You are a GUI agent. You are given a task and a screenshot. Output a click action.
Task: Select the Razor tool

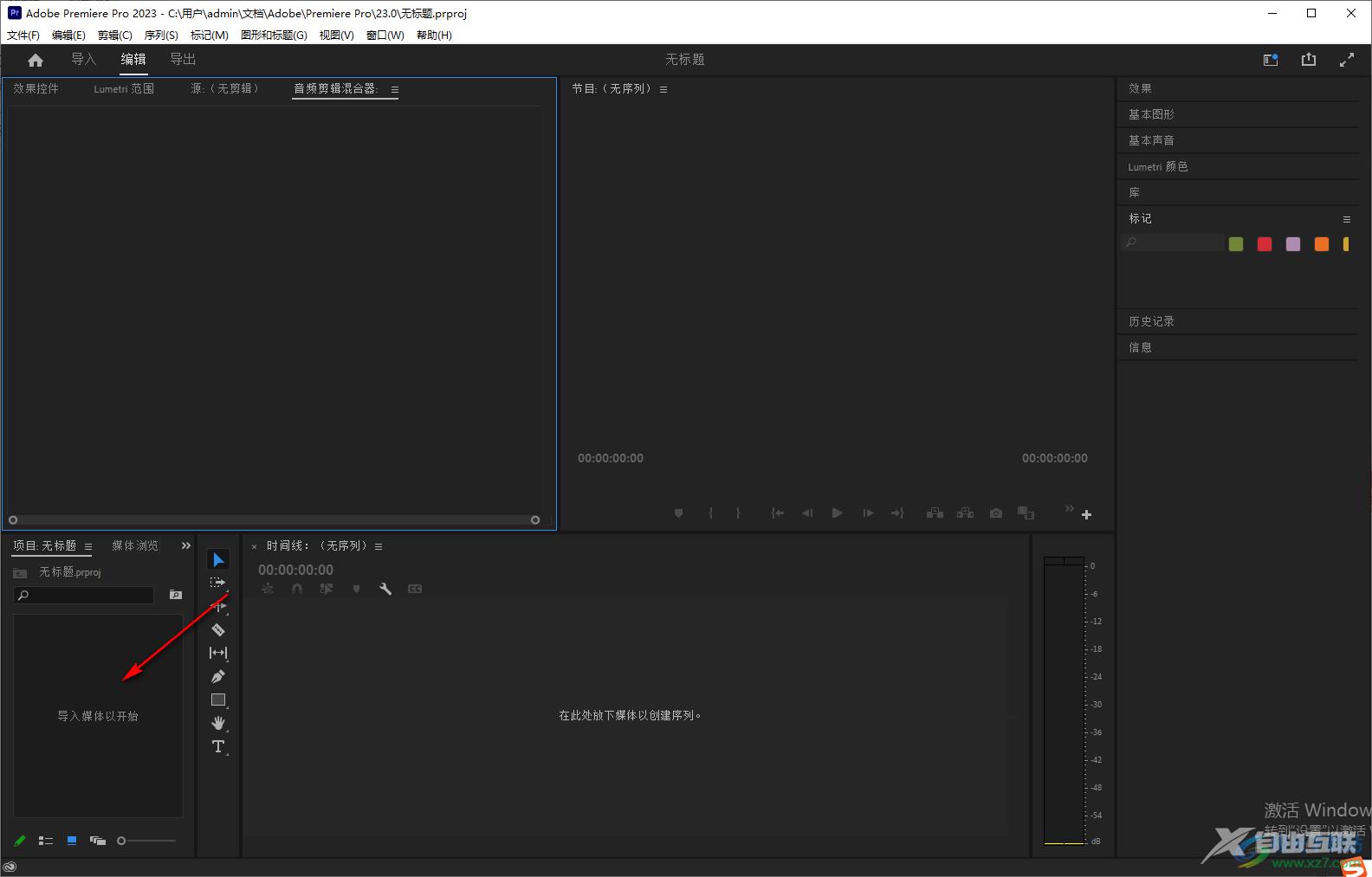(218, 629)
